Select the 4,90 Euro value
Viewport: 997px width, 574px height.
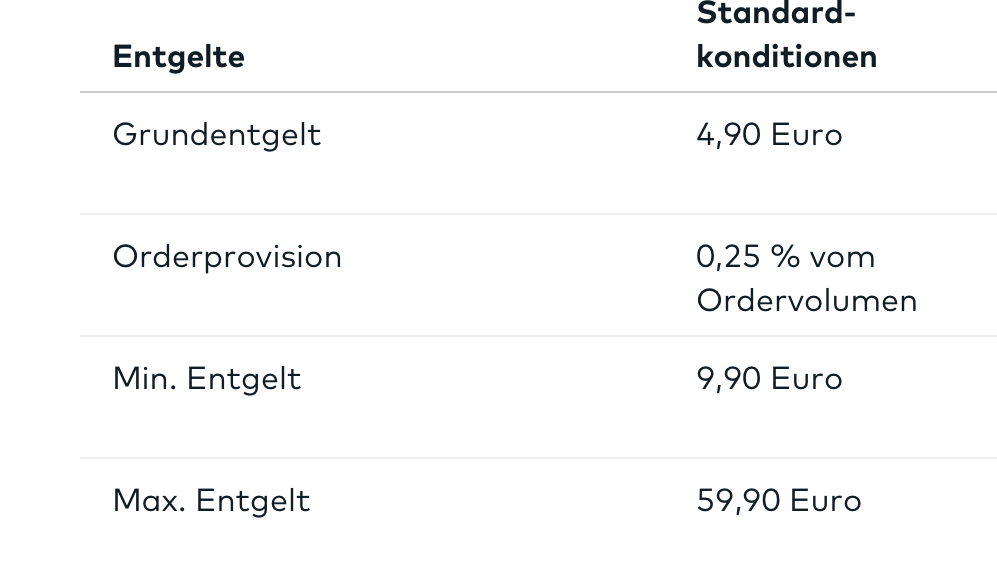click(769, 135)
